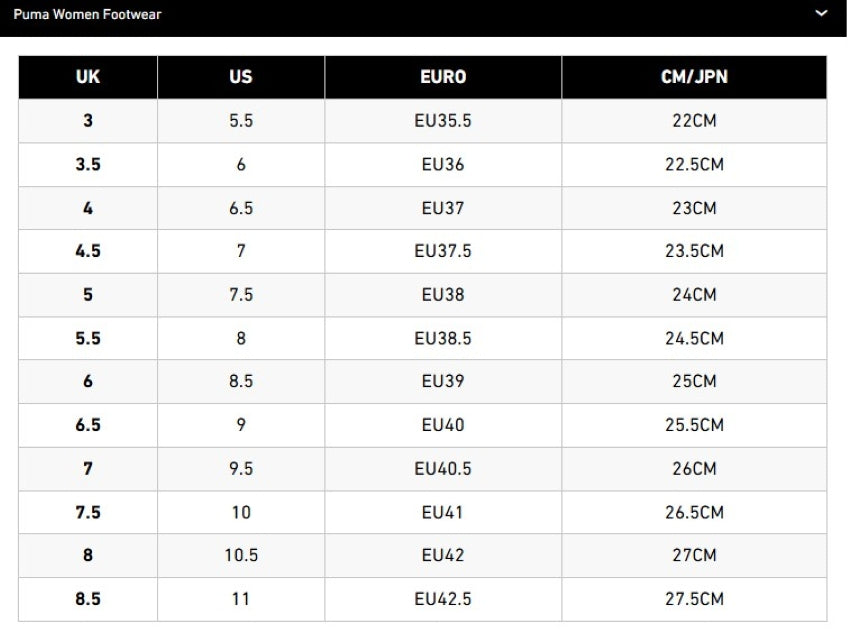The height and width of the screenshot is (640, 848).
Task: Select the US column header
Action: [241, 77]
